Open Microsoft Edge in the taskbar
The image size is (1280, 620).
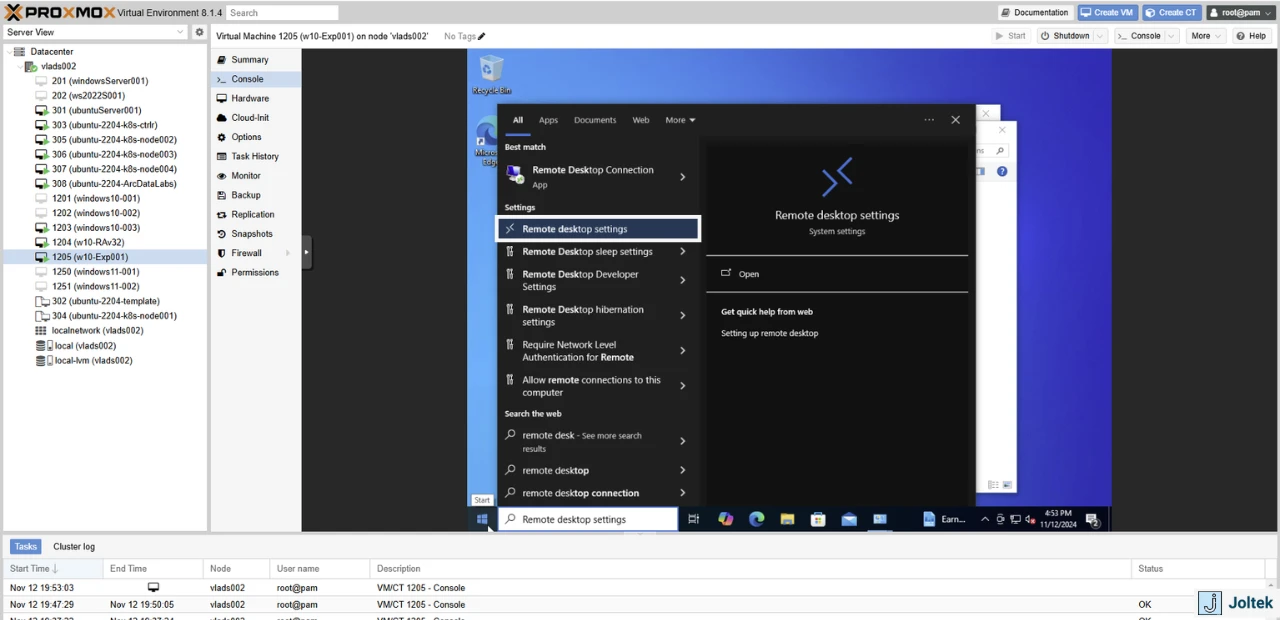point(757,519)
